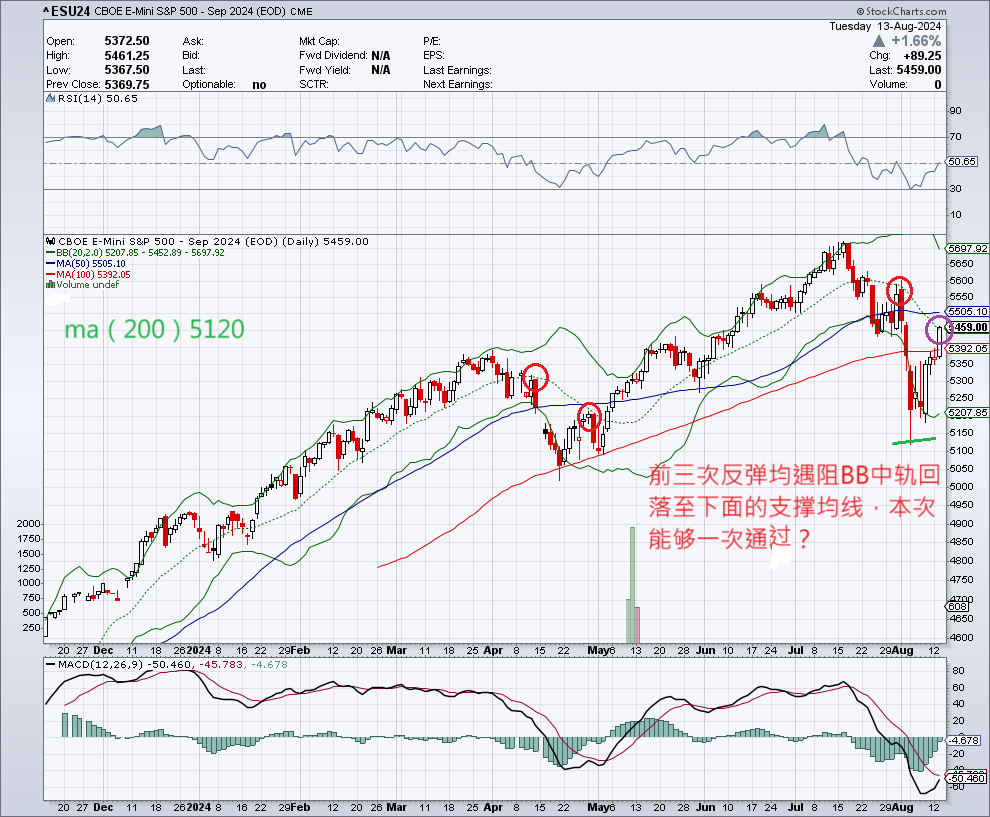Click Jul on the MACD panel date axis
The width and height of the screenshot is (990, 817).
[796, 808]
